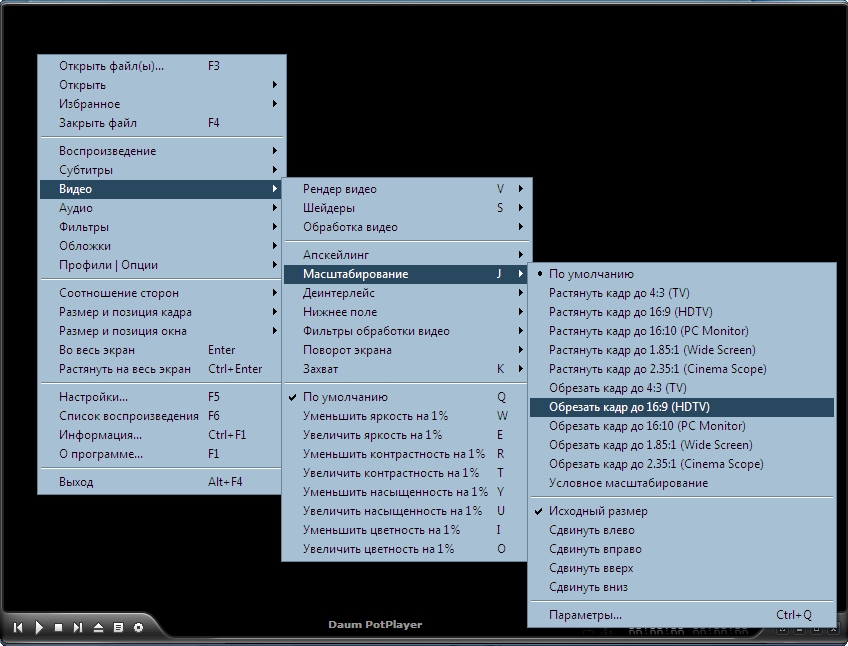The width and height of the screenshot is (848, 646).
Task: Click the settings gear icon in control bar
Action: [138, 627]
